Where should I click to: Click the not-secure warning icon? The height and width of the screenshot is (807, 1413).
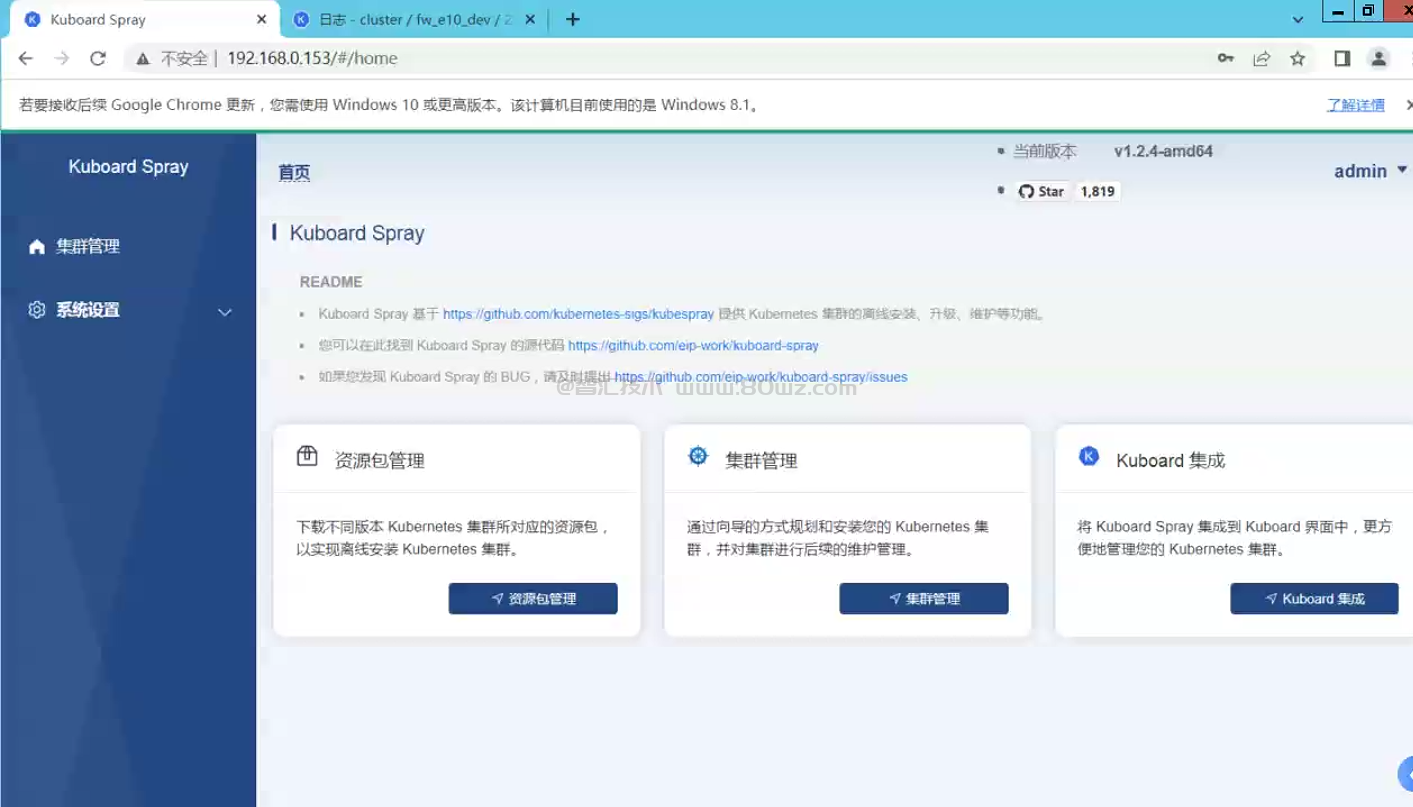coord(143,59)
